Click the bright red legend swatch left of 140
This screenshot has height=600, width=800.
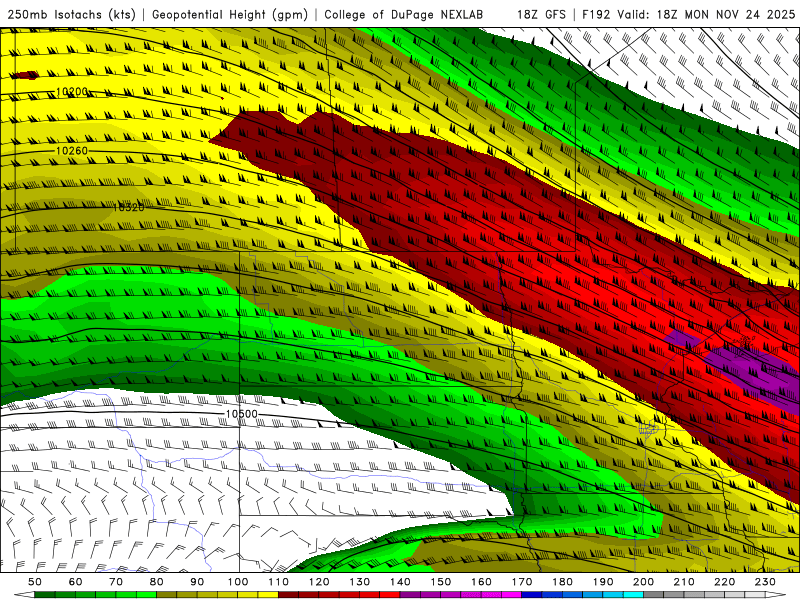[390, 595]
